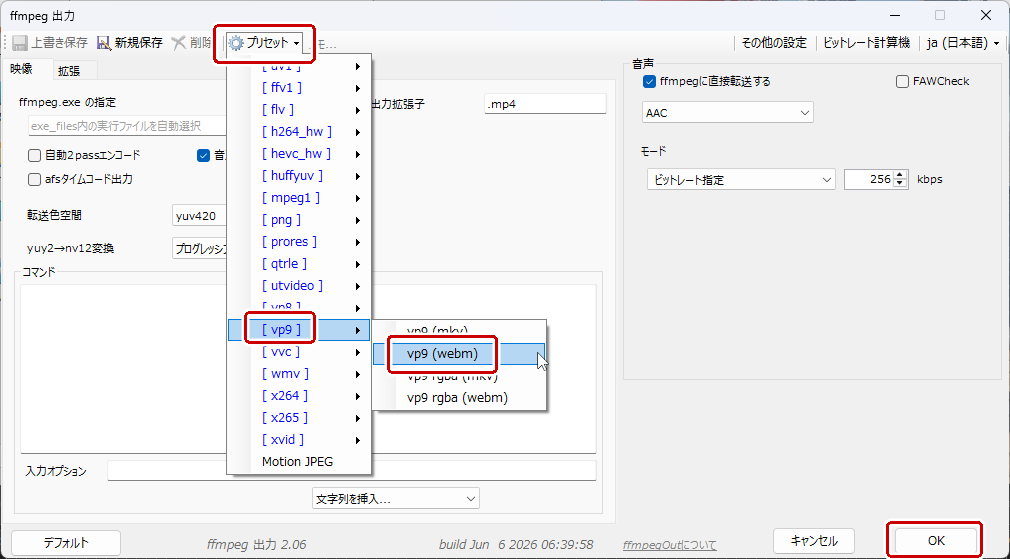Screen dimensions: 1010x559
Task: Open the ビットレート指定 mode dropdown
Action: (x=741, y=180)
